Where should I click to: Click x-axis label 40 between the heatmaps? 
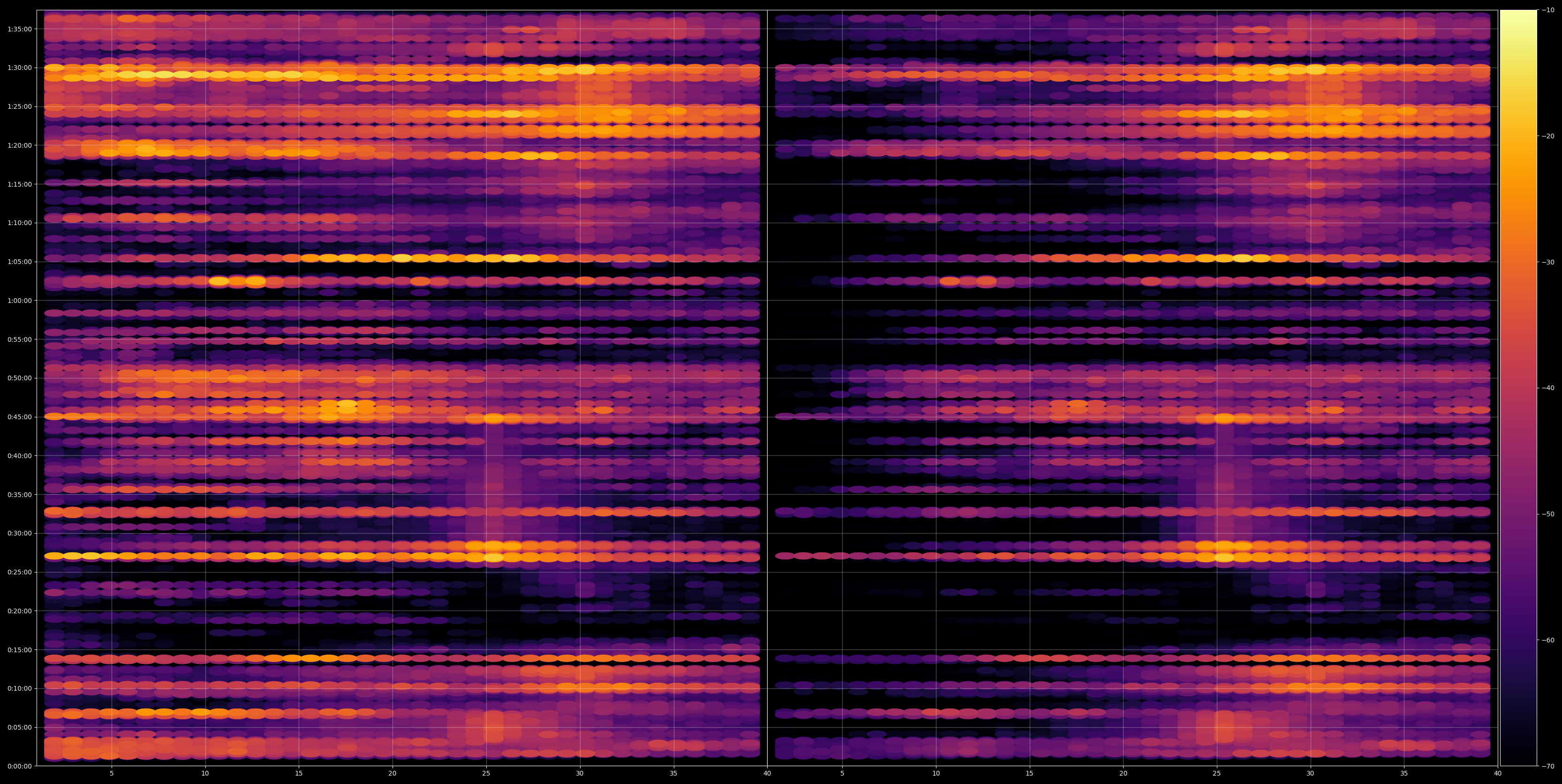[x=767, y=774]
